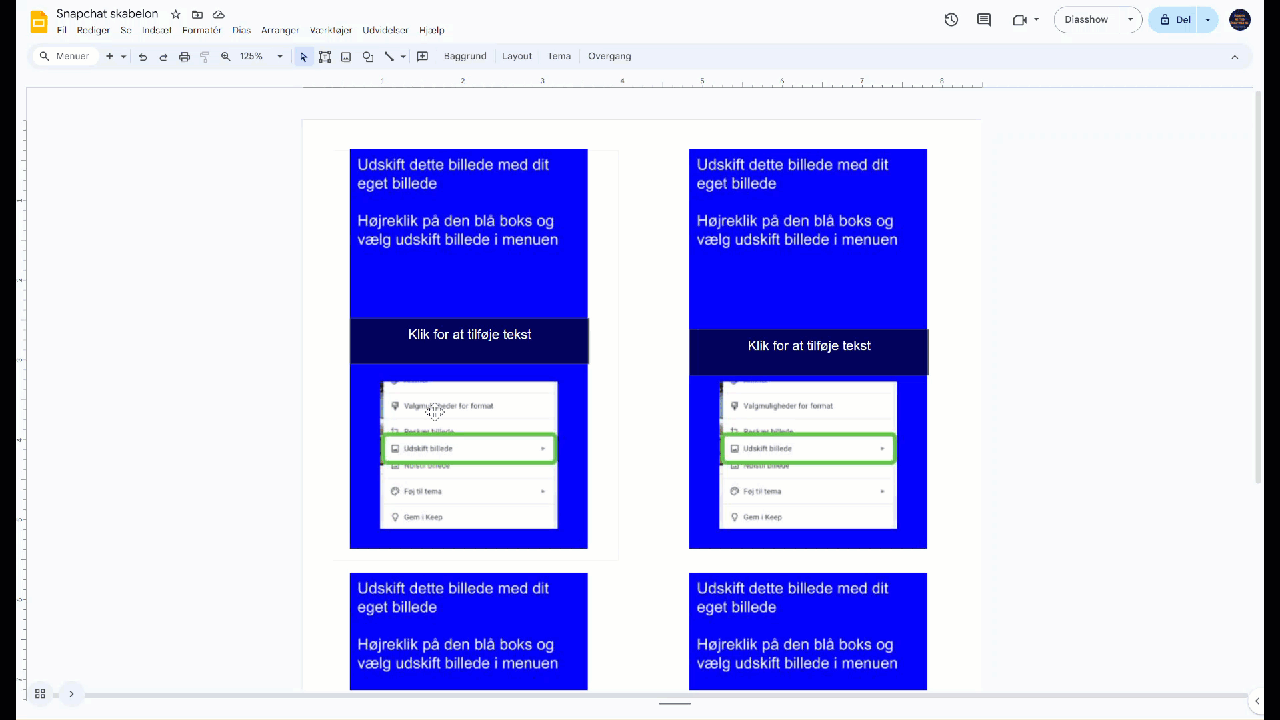Expand the Del share options arrow
Screen dimensions: 1280x720
coord(1207,20)
